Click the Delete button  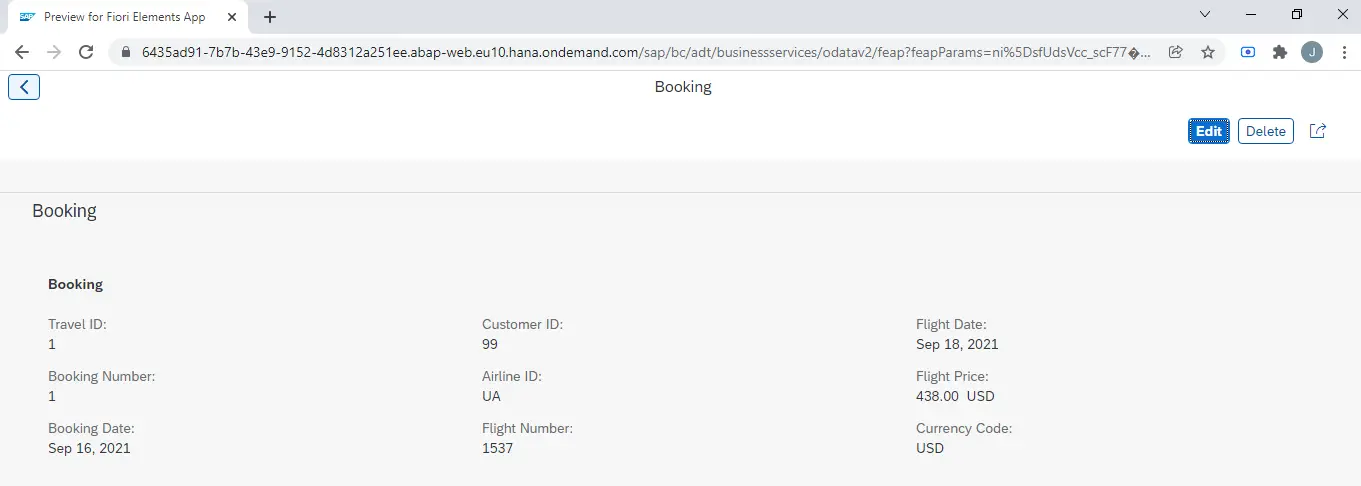coord(1266,131)
